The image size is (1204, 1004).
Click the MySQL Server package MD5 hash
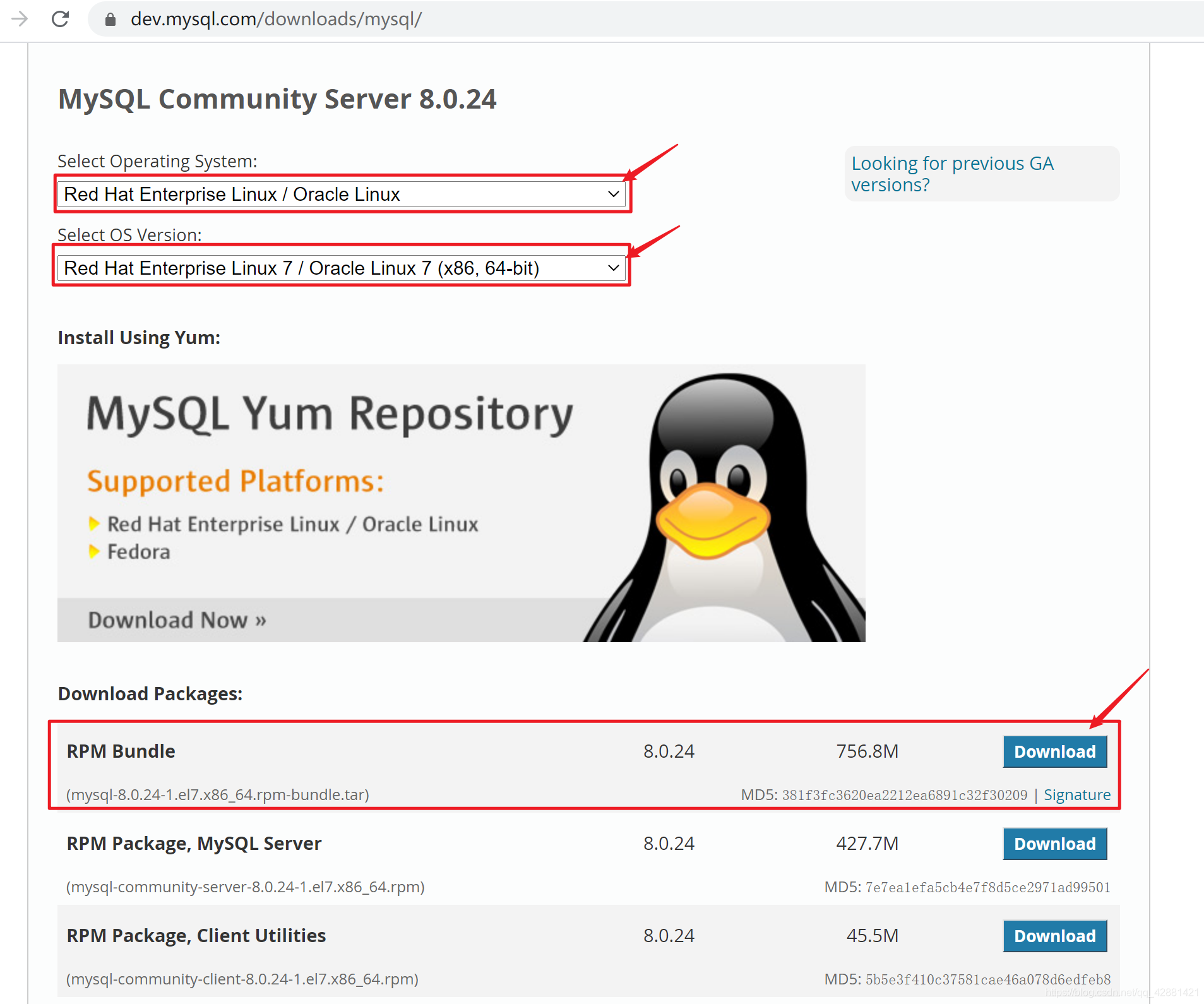coord(988,887)
